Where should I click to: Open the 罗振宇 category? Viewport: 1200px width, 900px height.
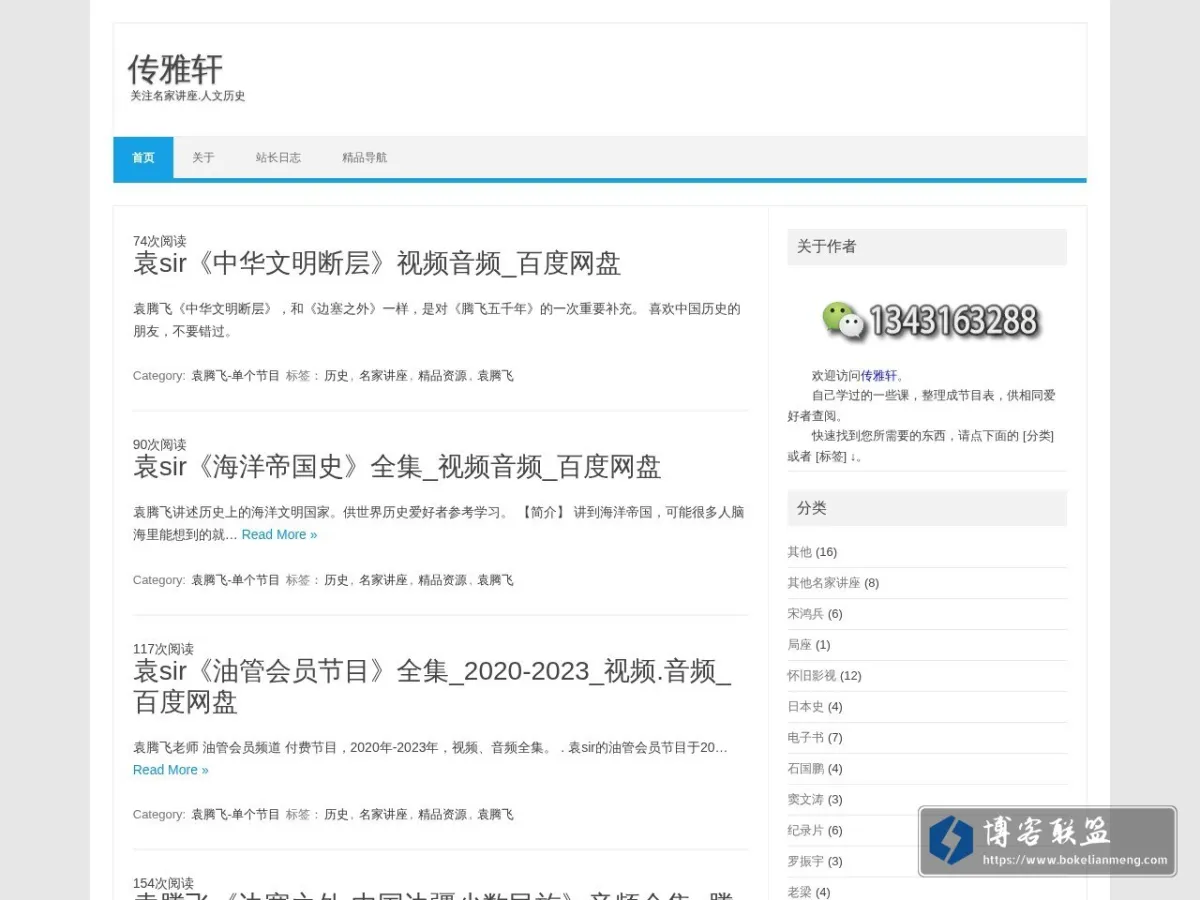click(805, 862)
